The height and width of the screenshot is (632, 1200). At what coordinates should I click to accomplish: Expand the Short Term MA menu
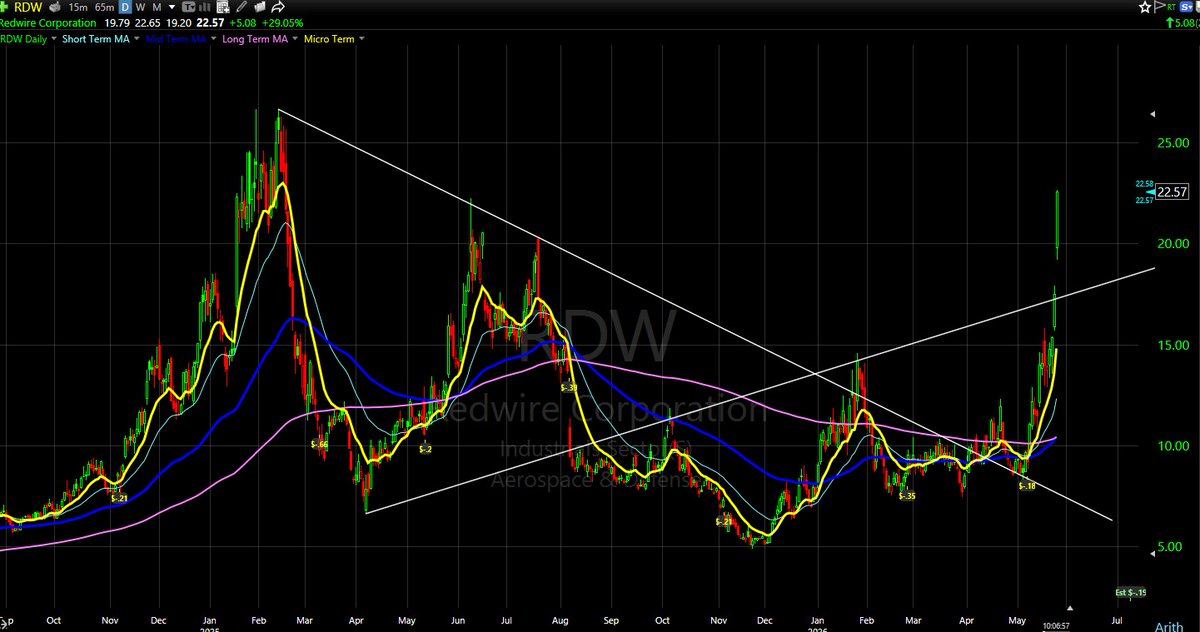click(136, 39)
